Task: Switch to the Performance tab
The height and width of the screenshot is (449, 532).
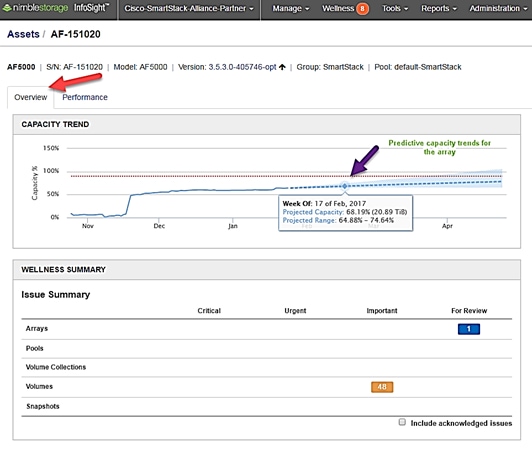Action: [x=85, y=97]
